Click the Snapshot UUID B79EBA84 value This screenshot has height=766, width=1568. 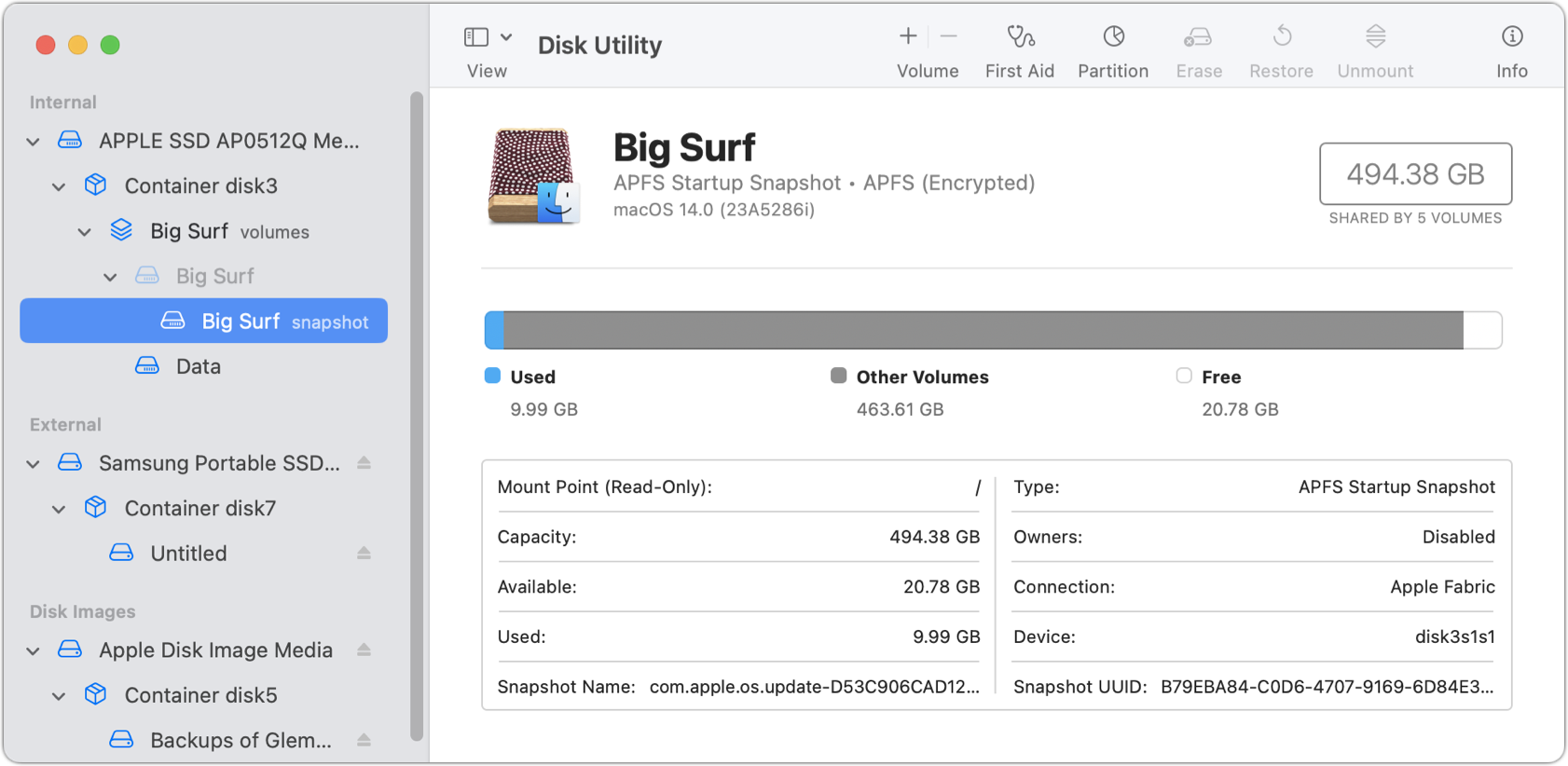[x=1327, y=687]
